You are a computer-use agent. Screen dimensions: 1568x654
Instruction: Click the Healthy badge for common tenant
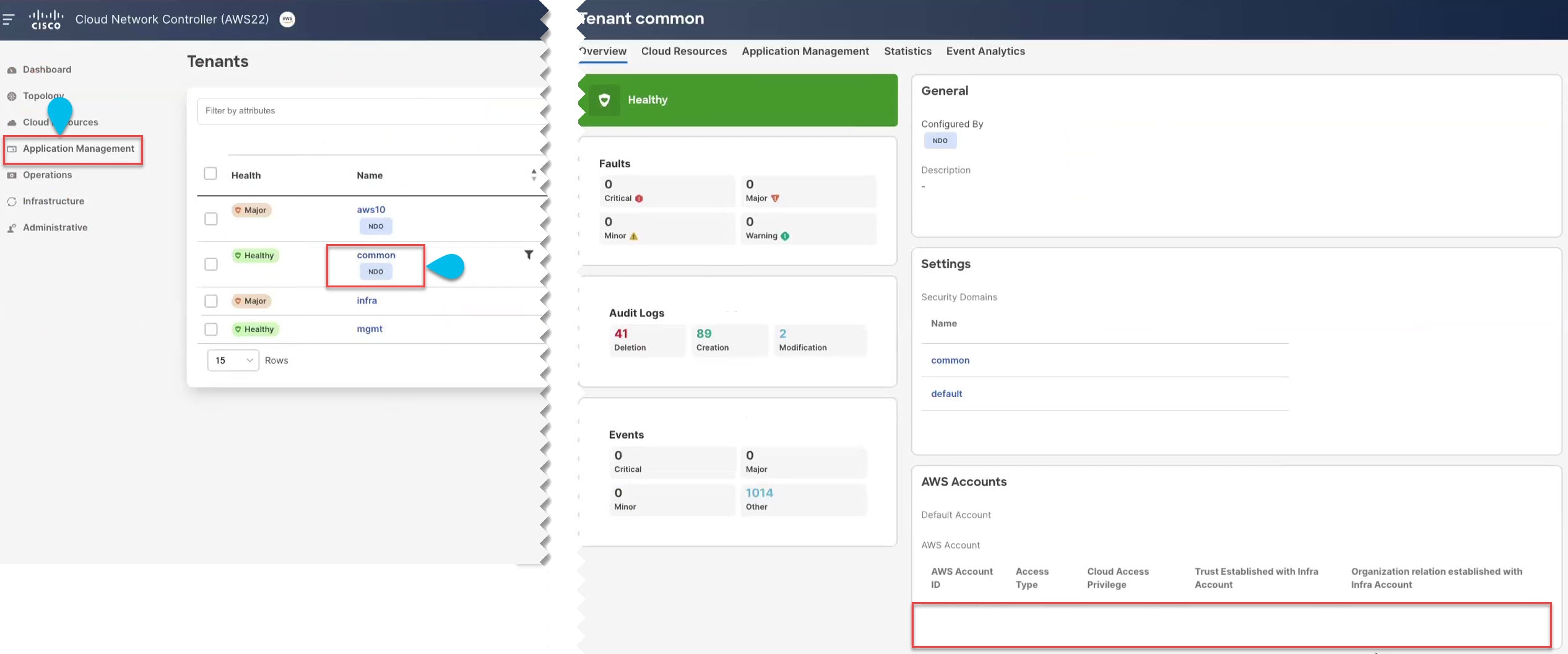click(x=255, y=255)
